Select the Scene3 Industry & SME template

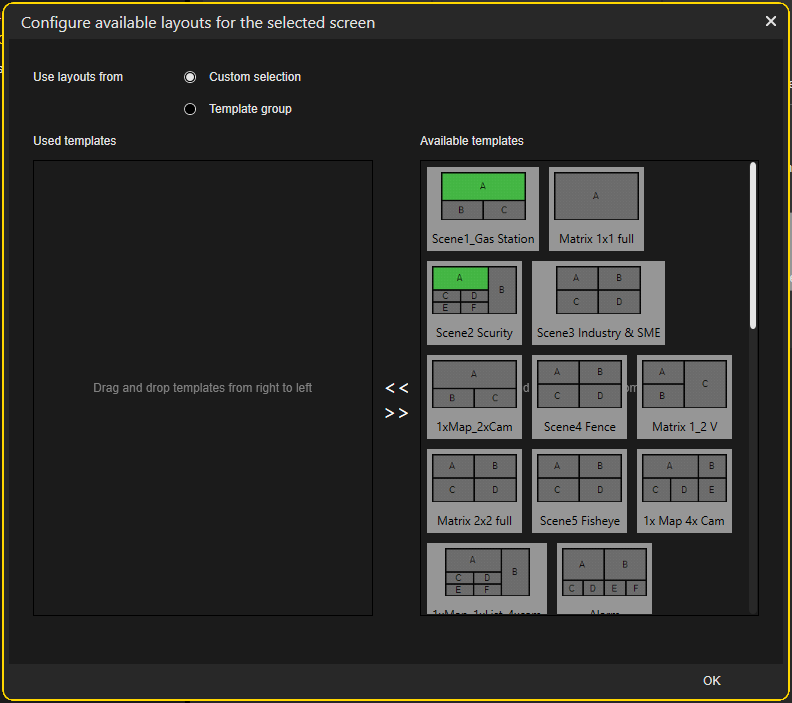(x=598, y=302)
